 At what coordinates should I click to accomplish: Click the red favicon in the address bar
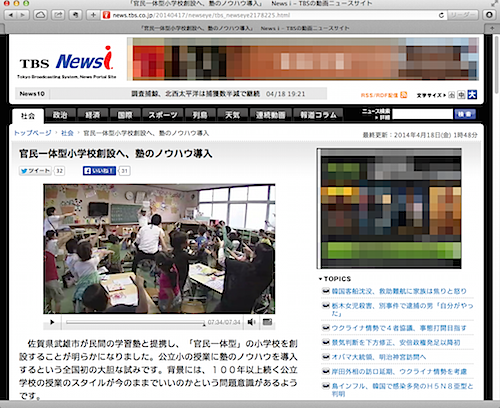pos(106,15)
